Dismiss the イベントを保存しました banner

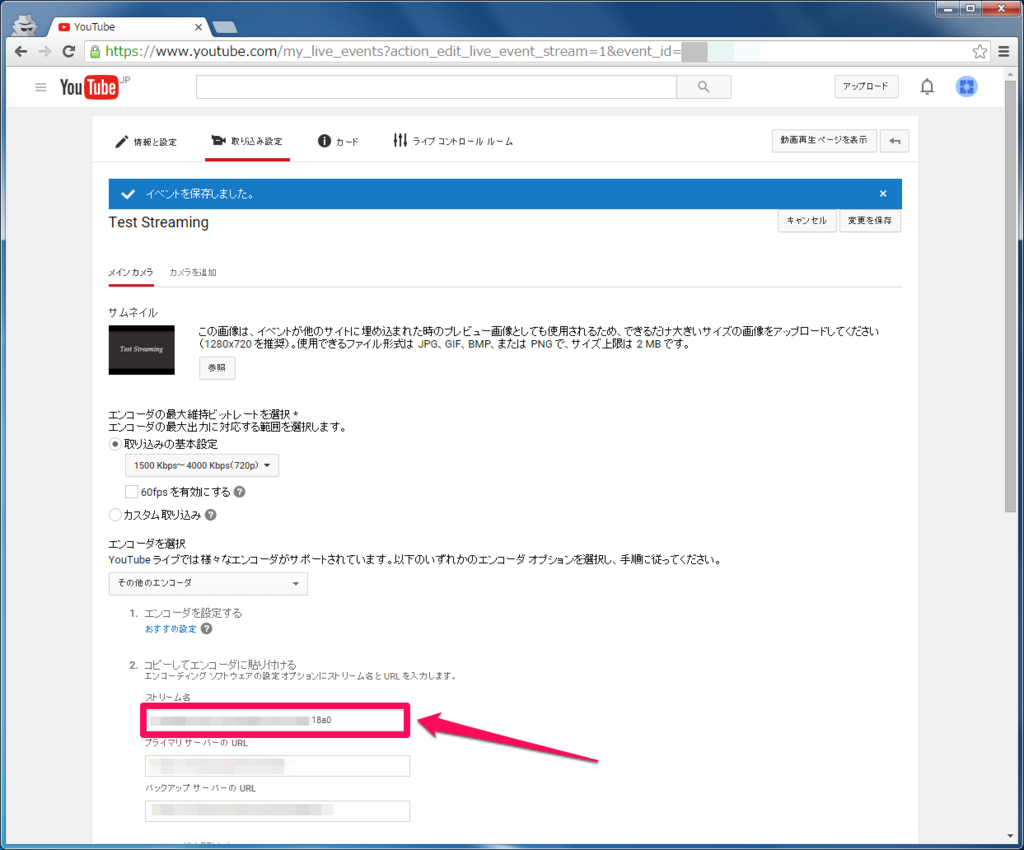coord(882,193)
